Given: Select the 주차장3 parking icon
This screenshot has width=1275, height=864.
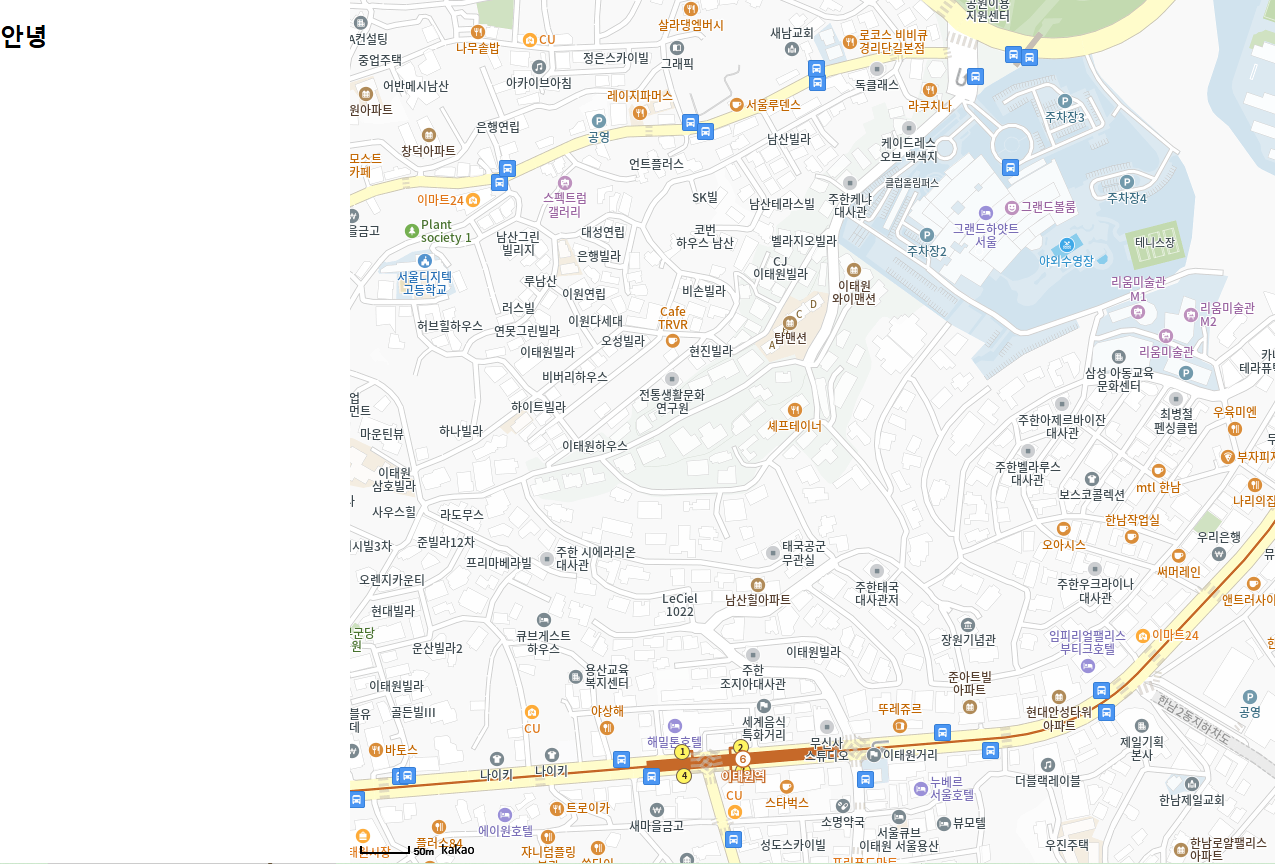Looking at the screenshot, I should click(x=1064, y=101).
